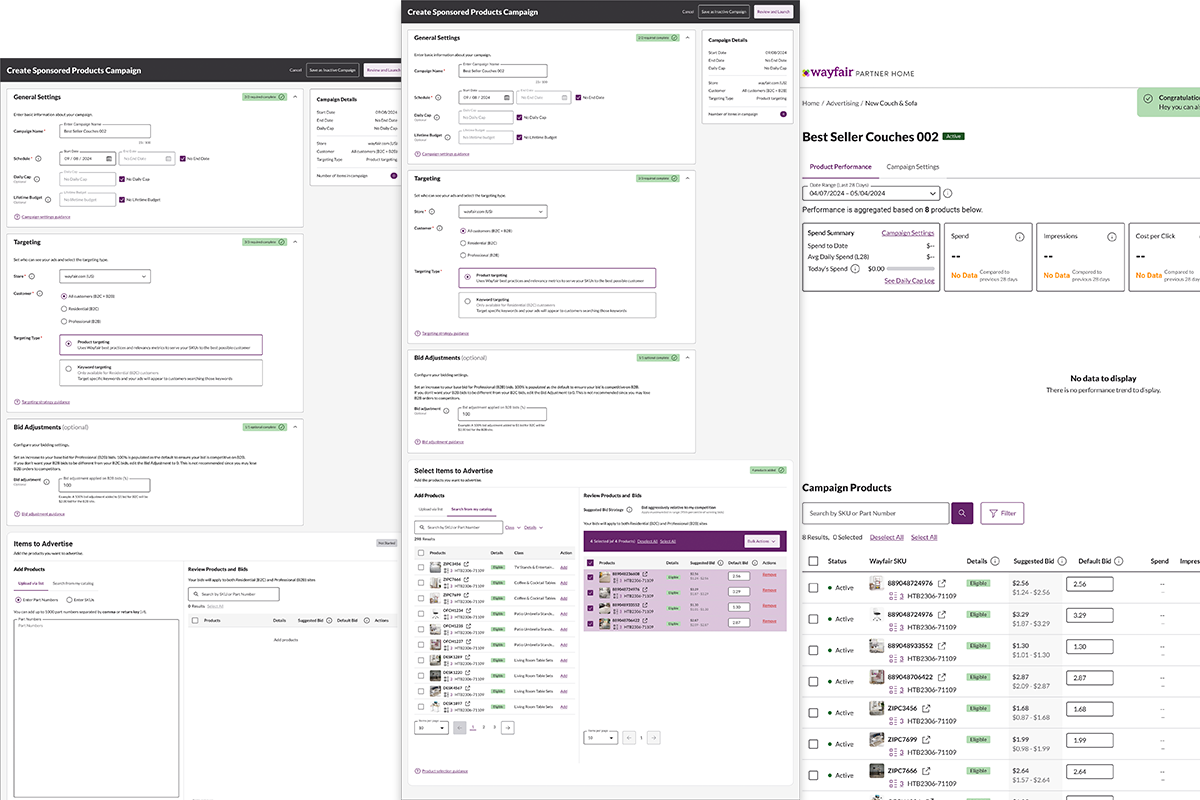This screenshot has width=1200, height=800.
Task: Click the Filter button beside the Campaign Products search
Action: 1002,513
